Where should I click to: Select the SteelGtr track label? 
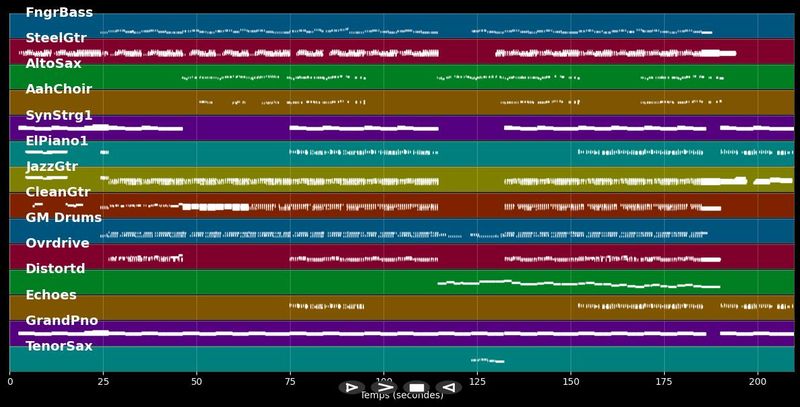pos(56,38)
